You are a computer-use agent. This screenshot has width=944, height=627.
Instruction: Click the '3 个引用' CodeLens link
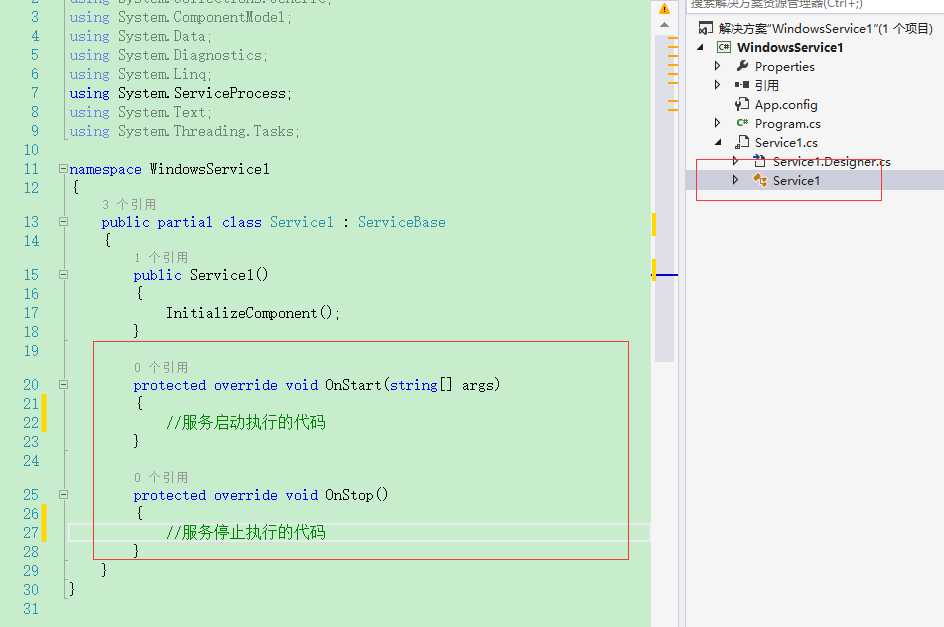tap(129, 204)
